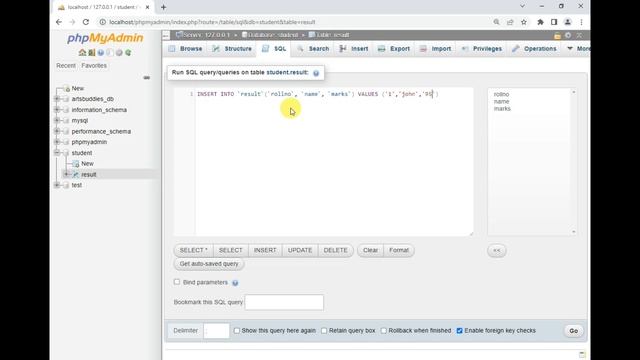This screenshot has width=640, height=360.
Task: Open the Search tab
Action: click(313, 49)
